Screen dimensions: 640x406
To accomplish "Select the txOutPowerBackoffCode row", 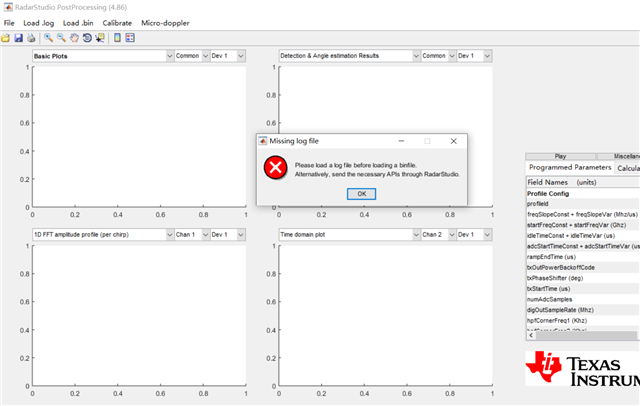I will [x=583, y=268].
